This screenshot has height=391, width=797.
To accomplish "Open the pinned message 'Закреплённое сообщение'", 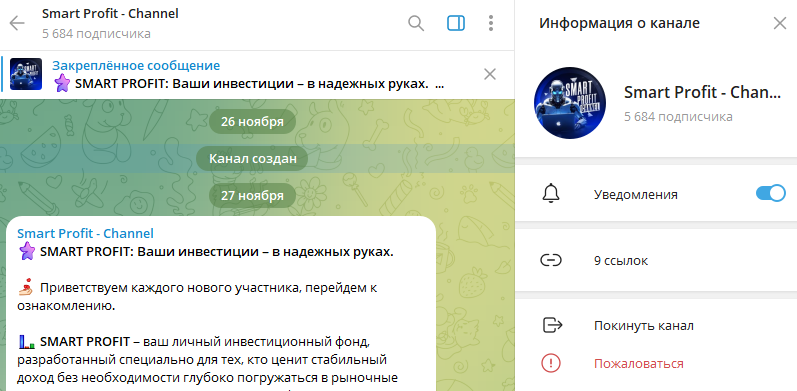I will click(x=136, y=66).
